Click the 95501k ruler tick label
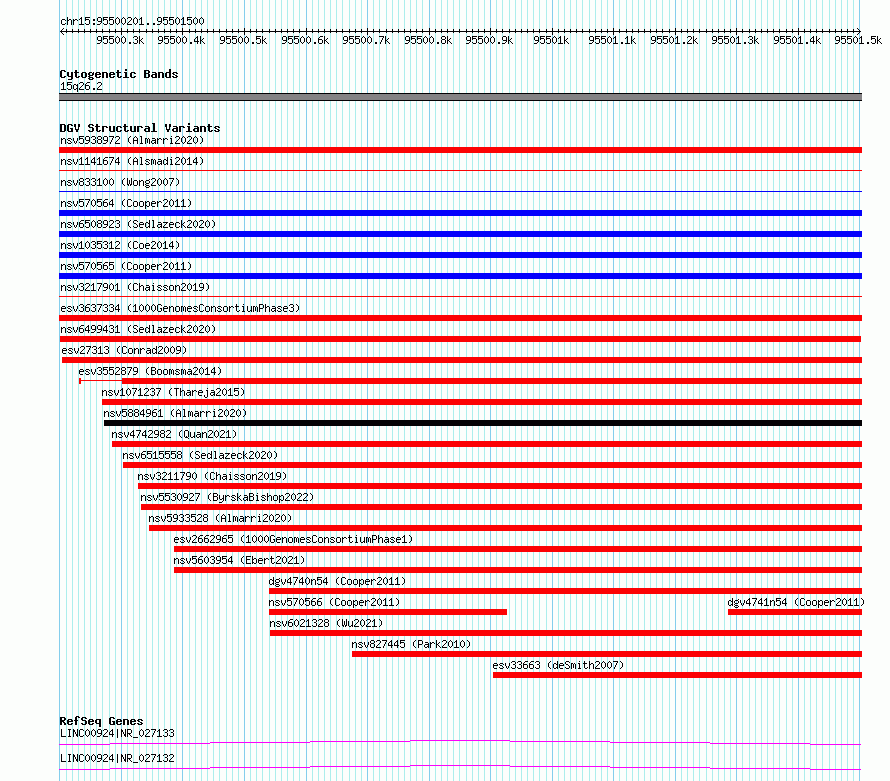Viewport: 890px width, 781px height. (x=551, y=40)
